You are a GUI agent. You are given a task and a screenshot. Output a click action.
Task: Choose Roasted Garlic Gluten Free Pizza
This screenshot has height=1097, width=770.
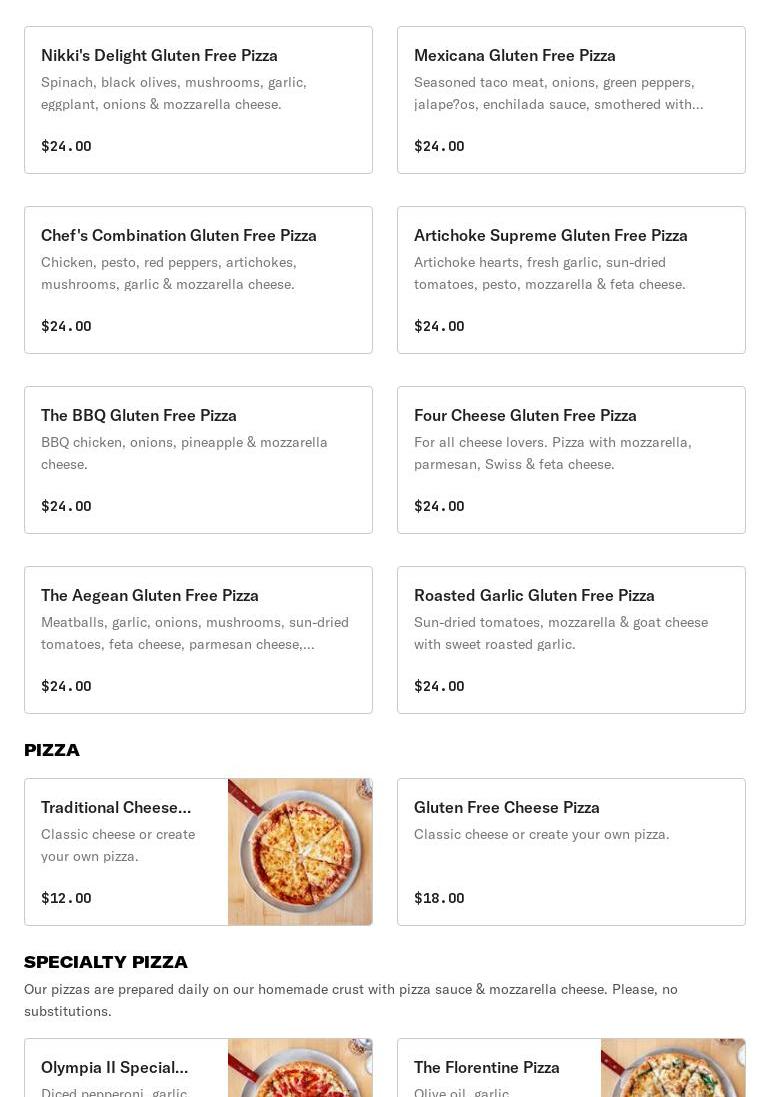tap(534, 596)
